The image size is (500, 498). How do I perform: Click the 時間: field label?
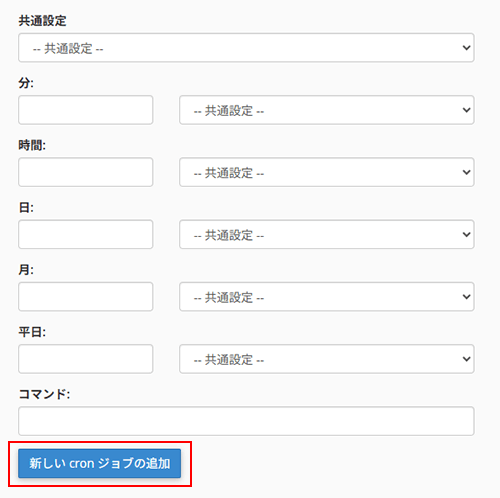(x=32, y=145)
